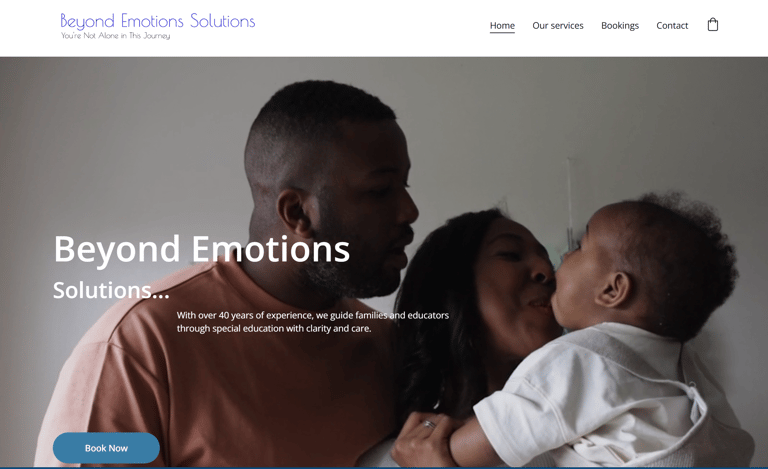Open the Contact page link
Image resolution: width=768 pixels, height=469 pixels.
coord(672,25)
